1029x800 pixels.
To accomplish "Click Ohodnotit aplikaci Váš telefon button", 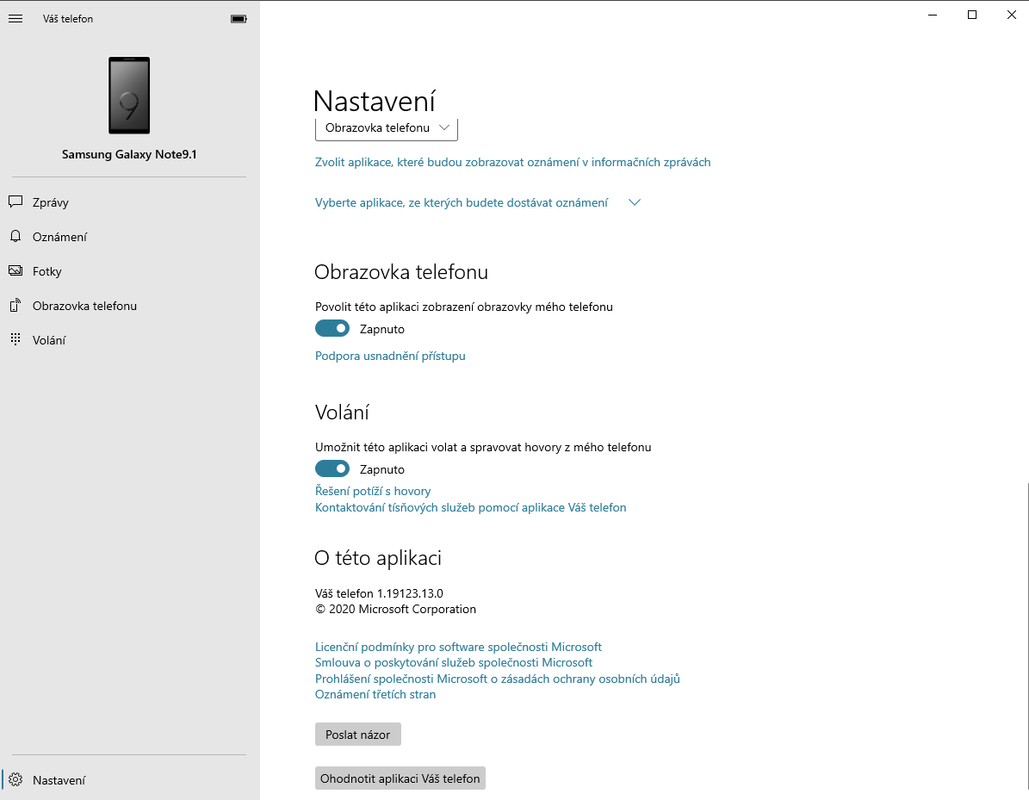I will [x=400, y=778].
